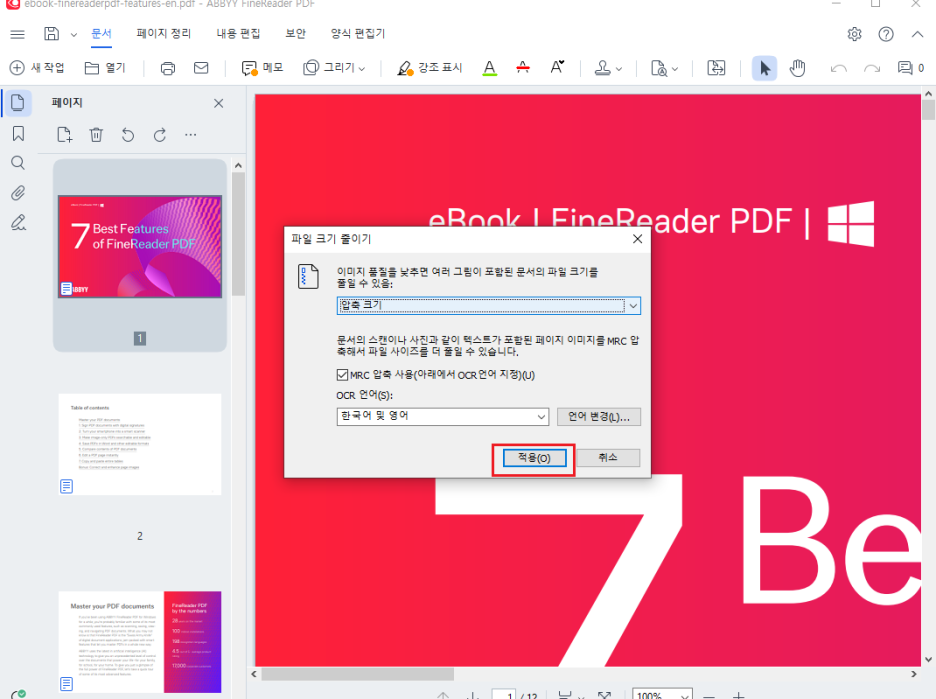
Task: Open the 그리기 drawing dropdown
Action: click(334, 67)
